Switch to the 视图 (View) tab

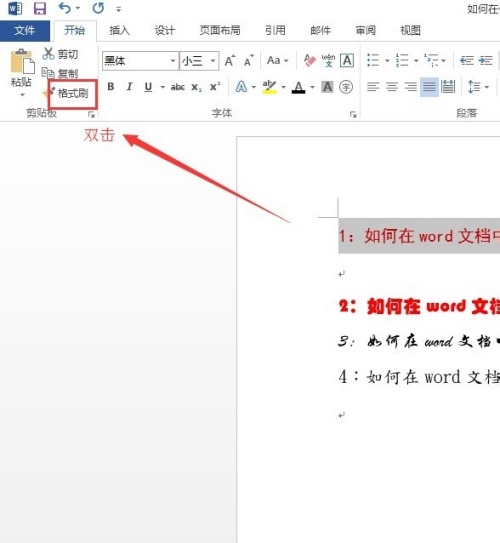coord(410,30)
